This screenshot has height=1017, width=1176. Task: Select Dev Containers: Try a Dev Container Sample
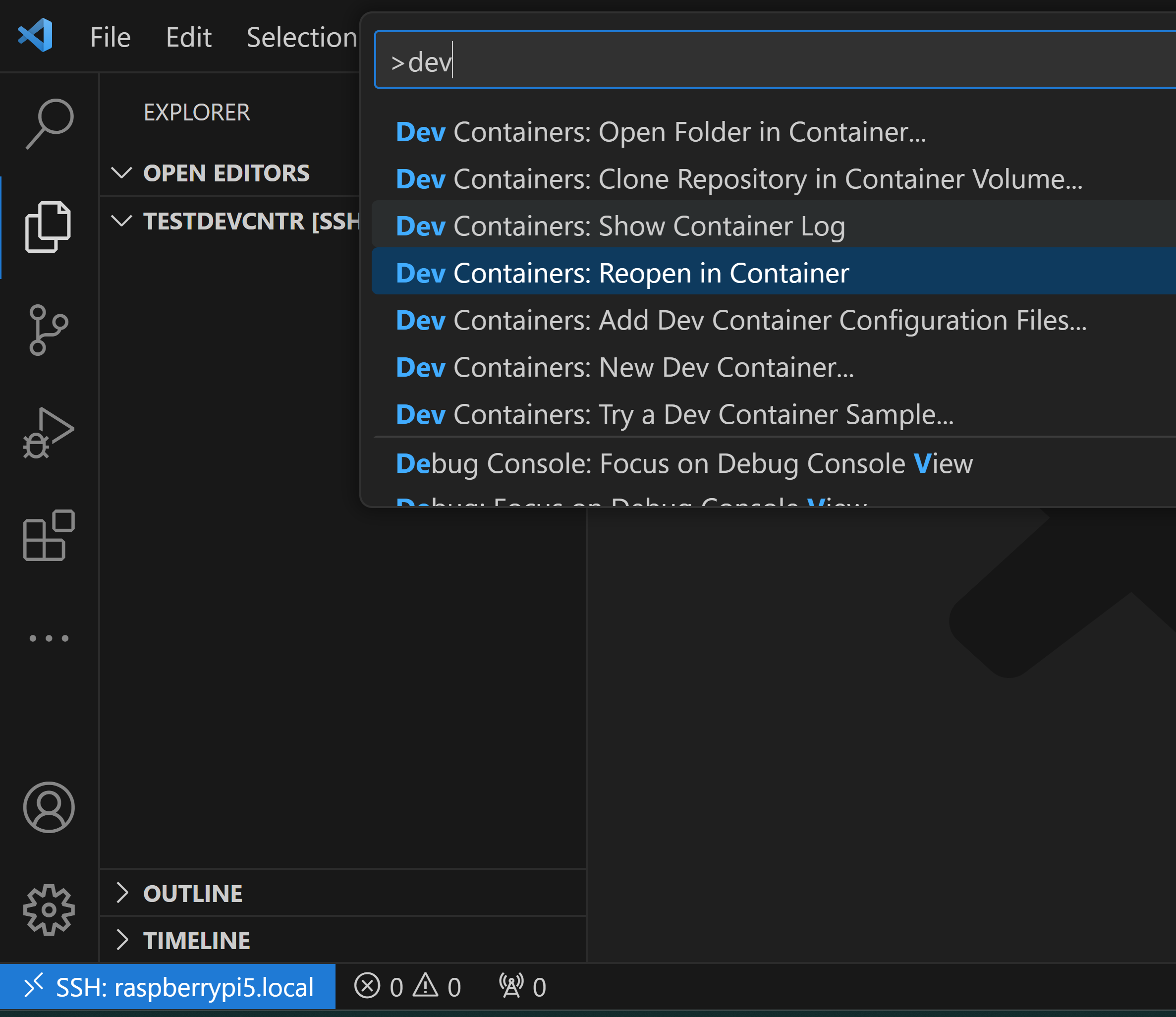point(774,415)
